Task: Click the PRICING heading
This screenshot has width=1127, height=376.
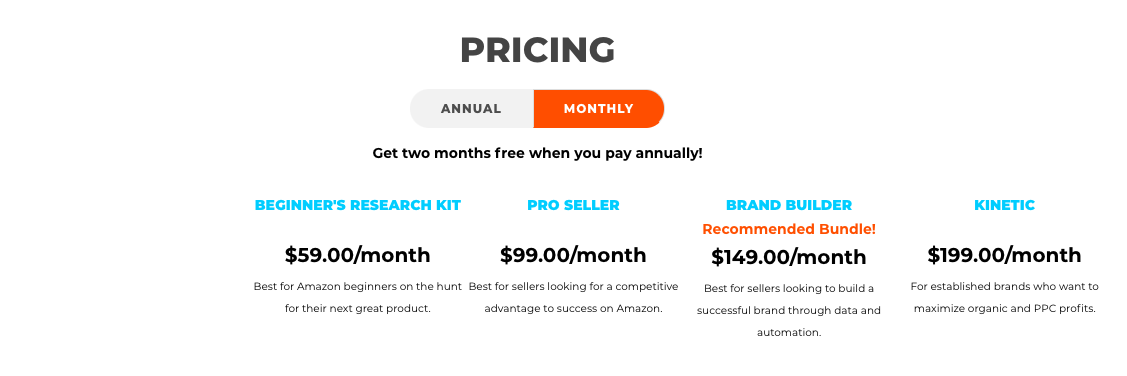Action: [538, 50]
